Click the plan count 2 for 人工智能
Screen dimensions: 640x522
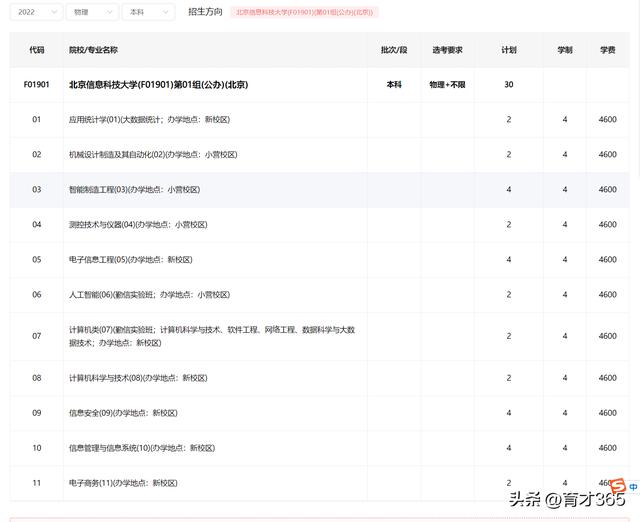pos(509,295)
